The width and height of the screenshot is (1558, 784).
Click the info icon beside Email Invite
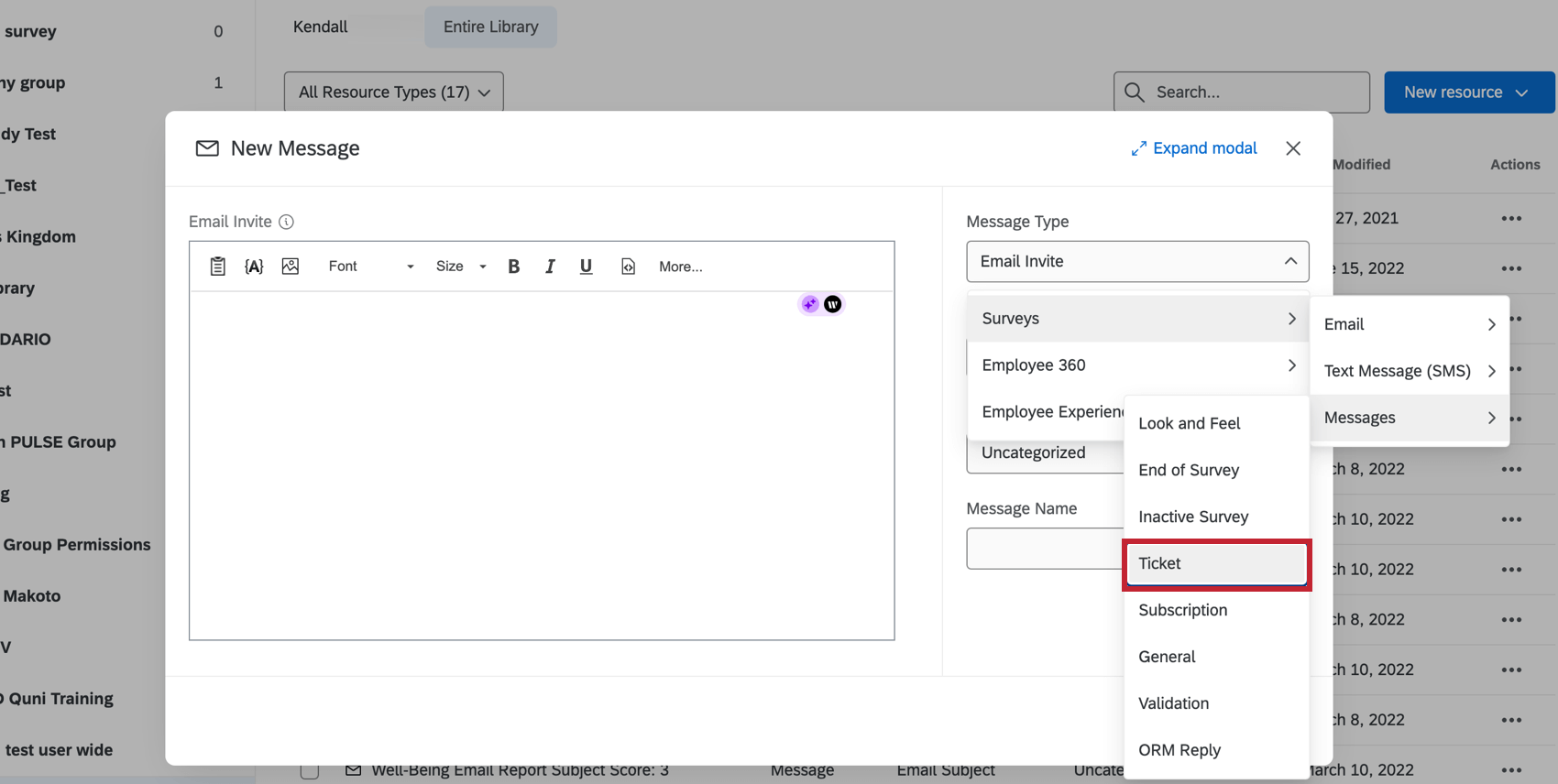click(x=286, y=222)
